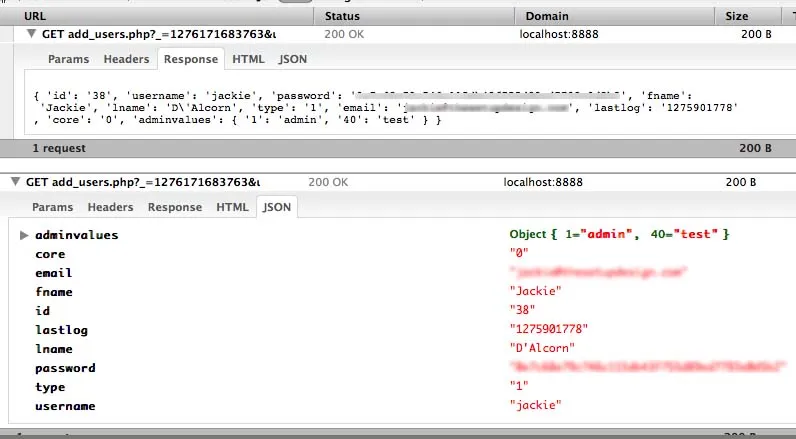
Task: Select the fname key
Action: point(54,292)
